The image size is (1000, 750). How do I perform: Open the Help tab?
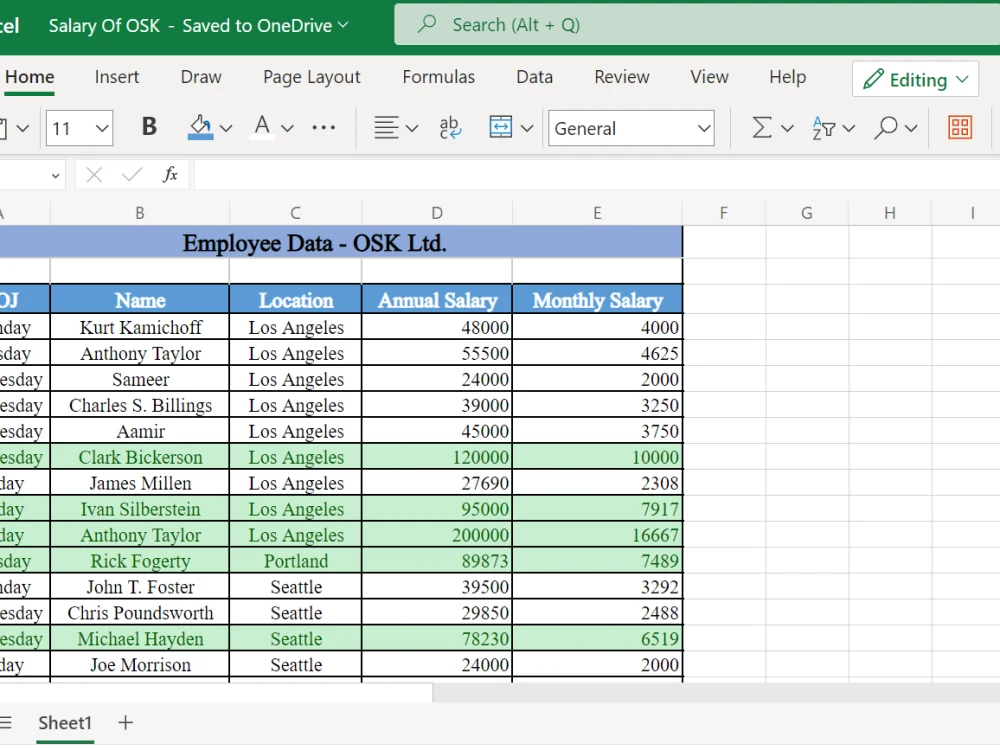pos(788,77)
